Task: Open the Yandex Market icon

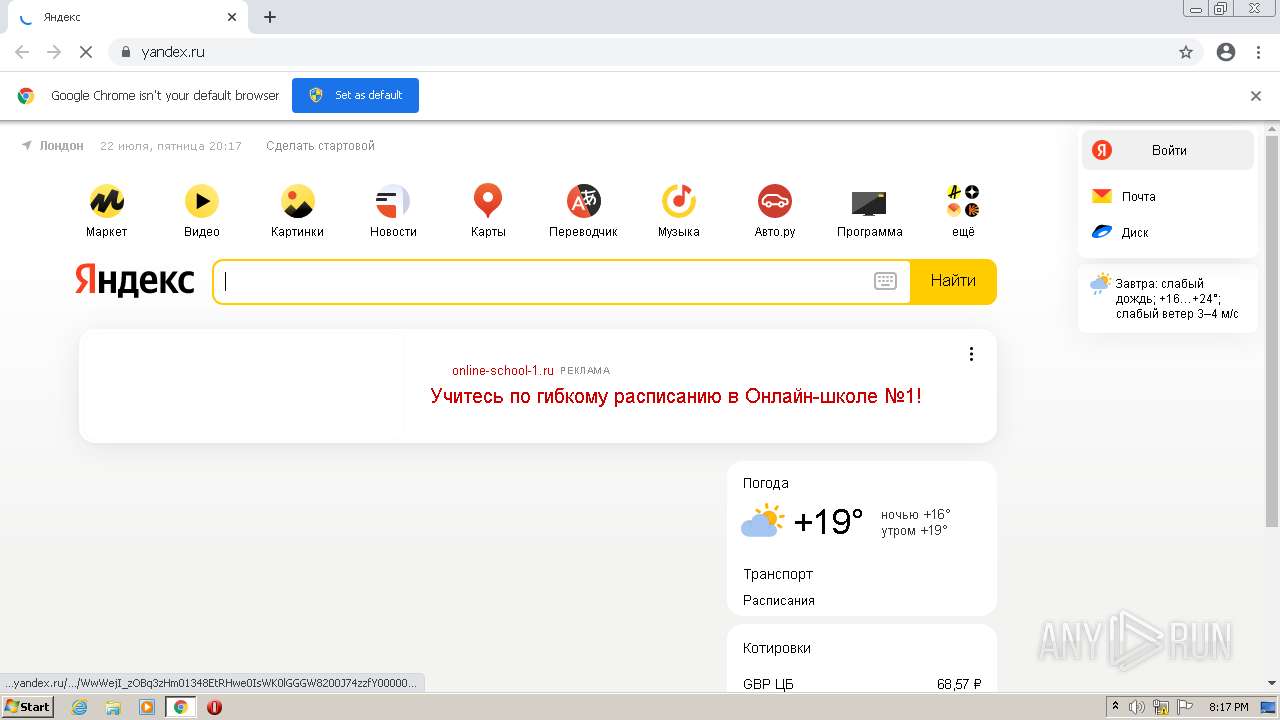Action: (x=106, y=201)
